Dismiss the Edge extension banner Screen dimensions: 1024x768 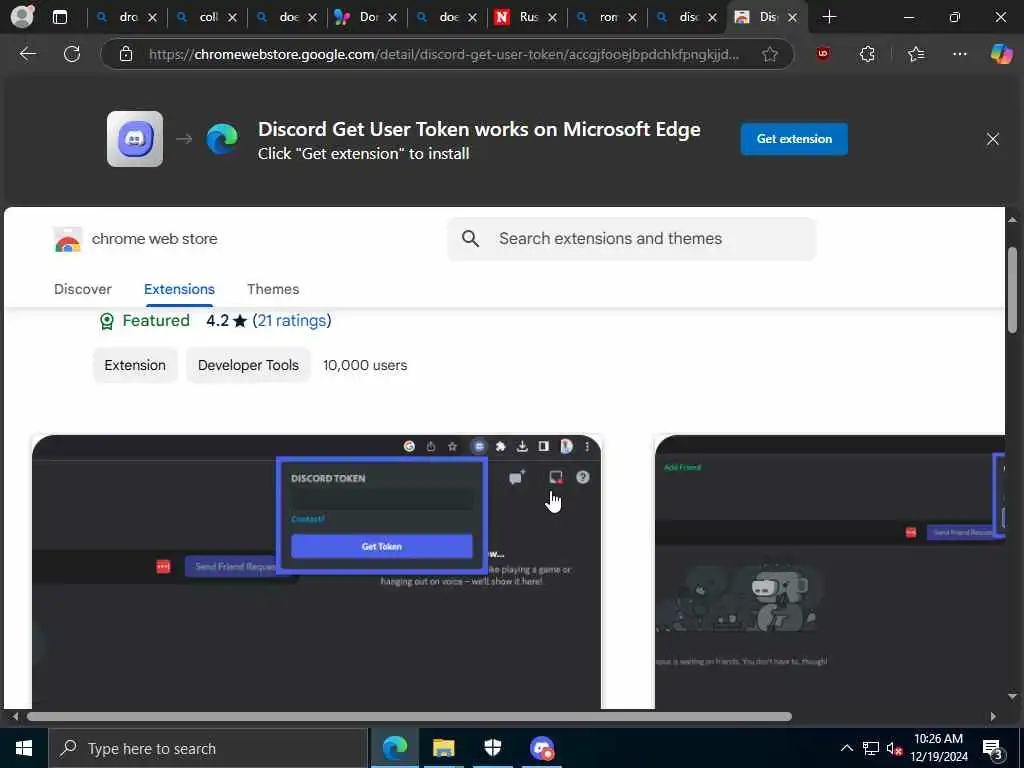click(993, 139)
